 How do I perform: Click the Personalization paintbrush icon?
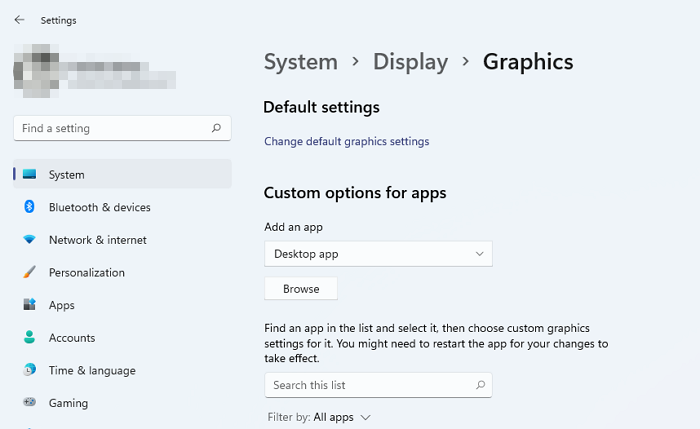coord(30,272)
